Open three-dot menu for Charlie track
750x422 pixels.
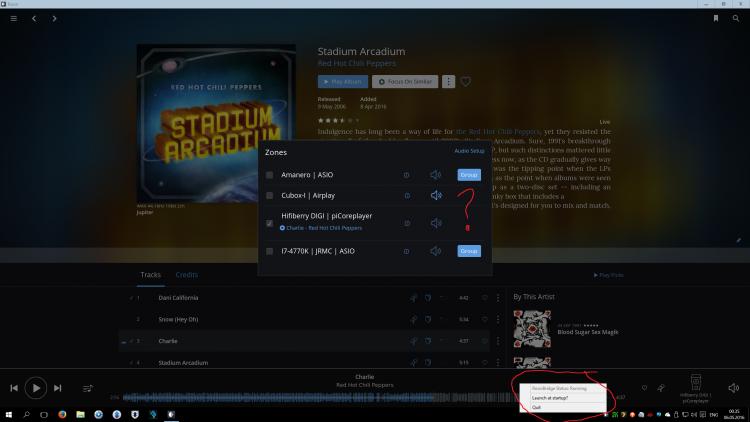pos(498,341)
